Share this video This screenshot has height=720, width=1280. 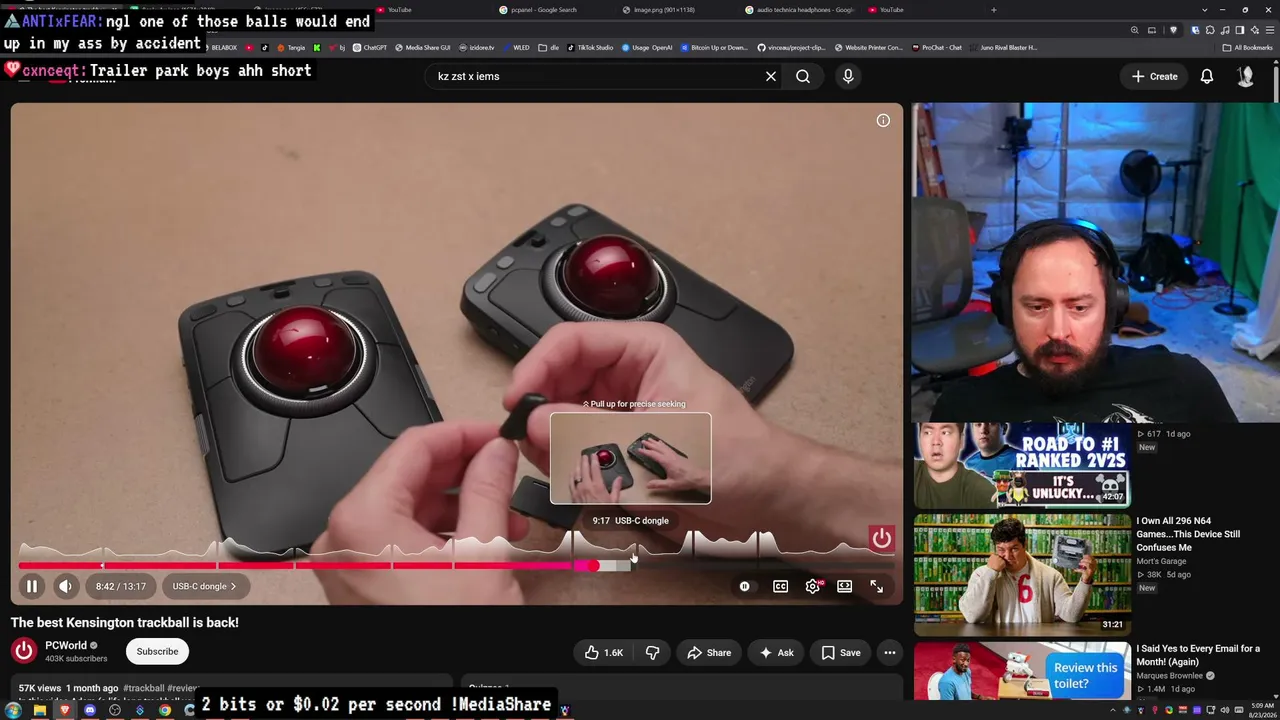point(709,653)
